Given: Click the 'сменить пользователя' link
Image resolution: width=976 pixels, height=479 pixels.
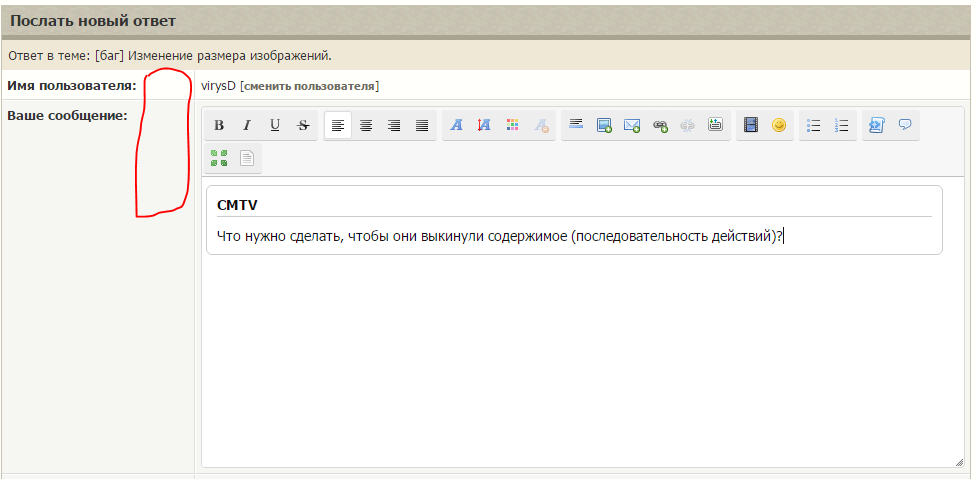Looking at the screenshot, I should coord(310,86).
